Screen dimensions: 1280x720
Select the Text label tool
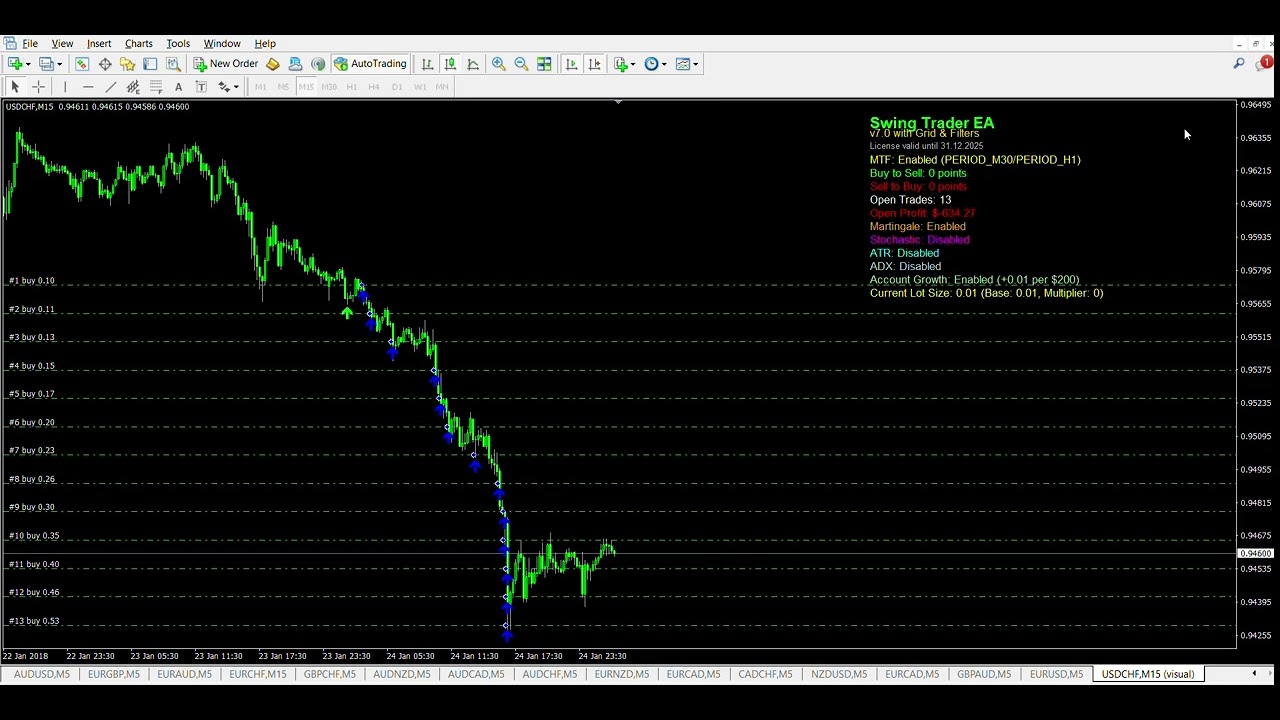pos(178,87)
